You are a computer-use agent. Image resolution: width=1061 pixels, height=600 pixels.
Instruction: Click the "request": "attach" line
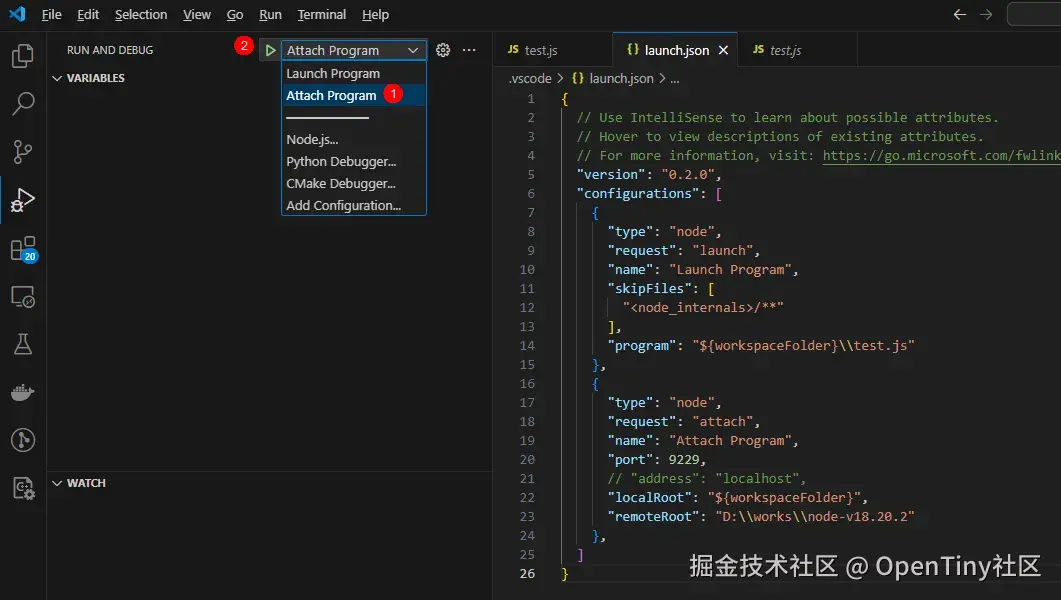(x=683, y=421)
